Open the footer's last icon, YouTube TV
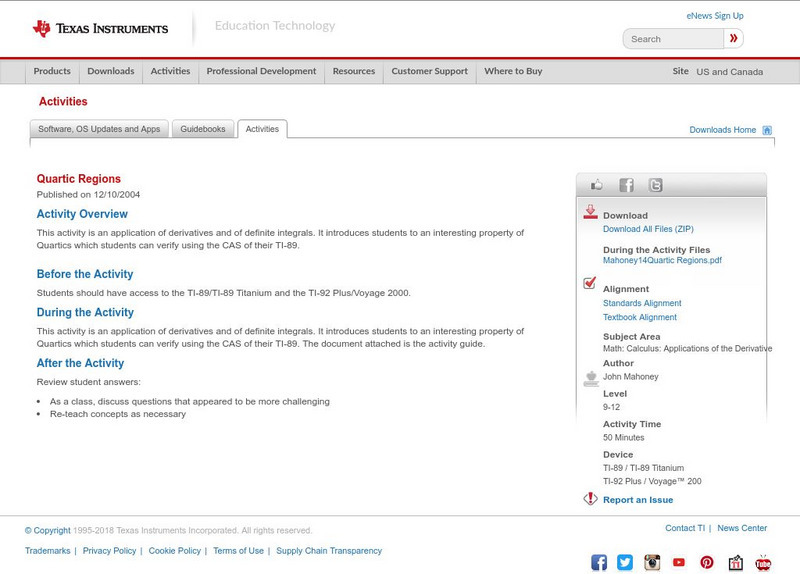The width and height of the screenshot is (800, 574). pos(763,562)
